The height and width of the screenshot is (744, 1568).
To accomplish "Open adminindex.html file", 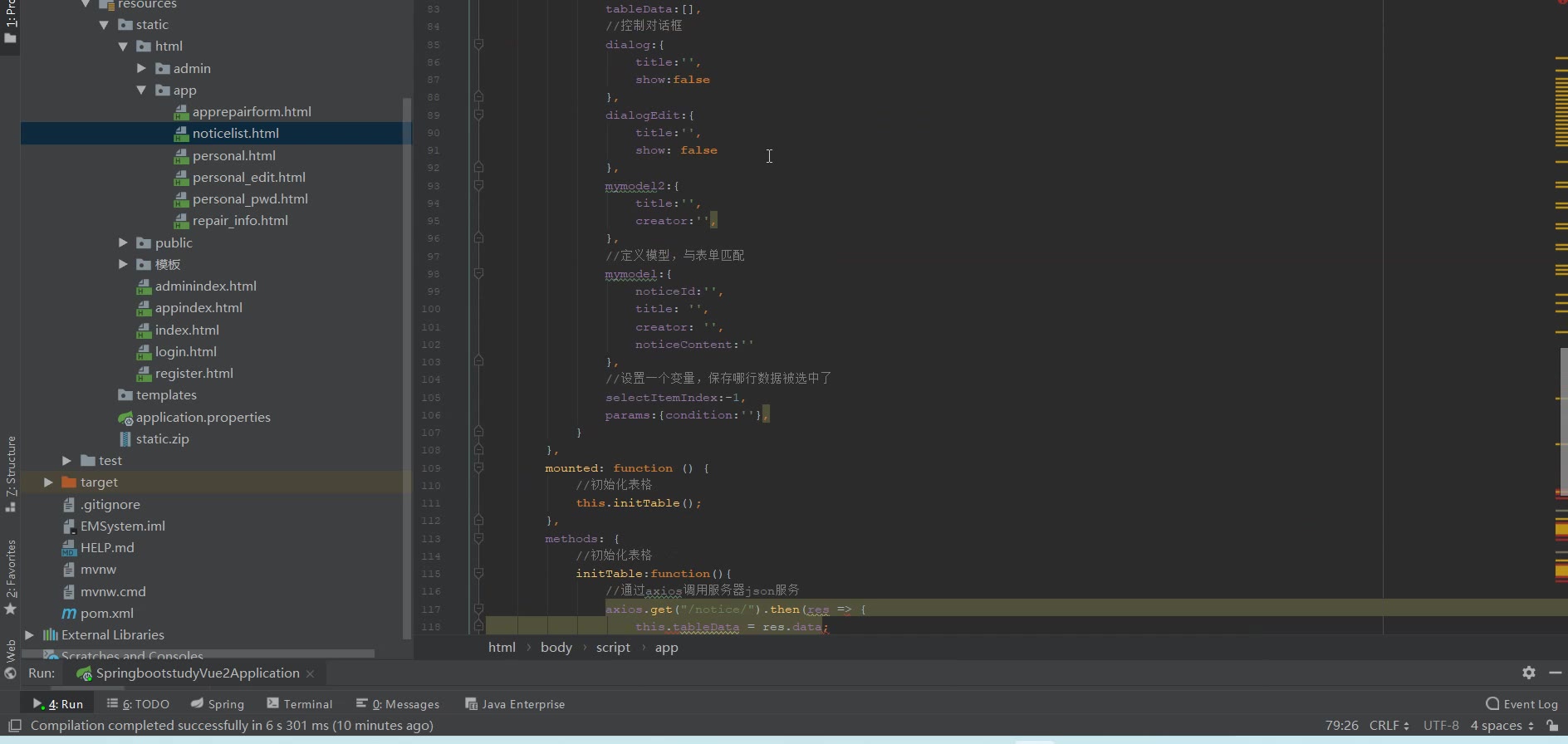I will coord(205,286).
